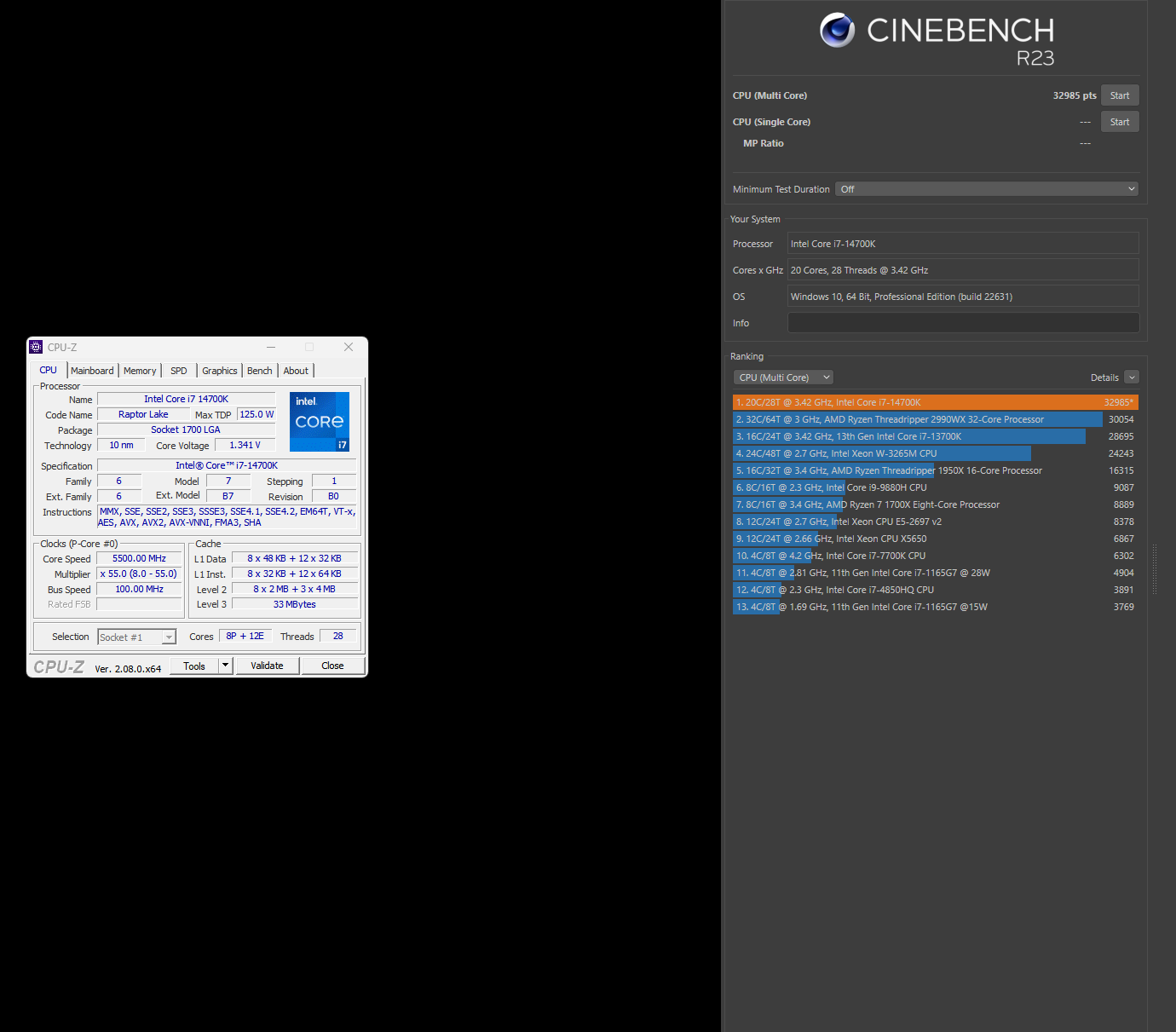Select ranking entry Core i9-9880H
1176x1032 pixels.
point(936,487)
